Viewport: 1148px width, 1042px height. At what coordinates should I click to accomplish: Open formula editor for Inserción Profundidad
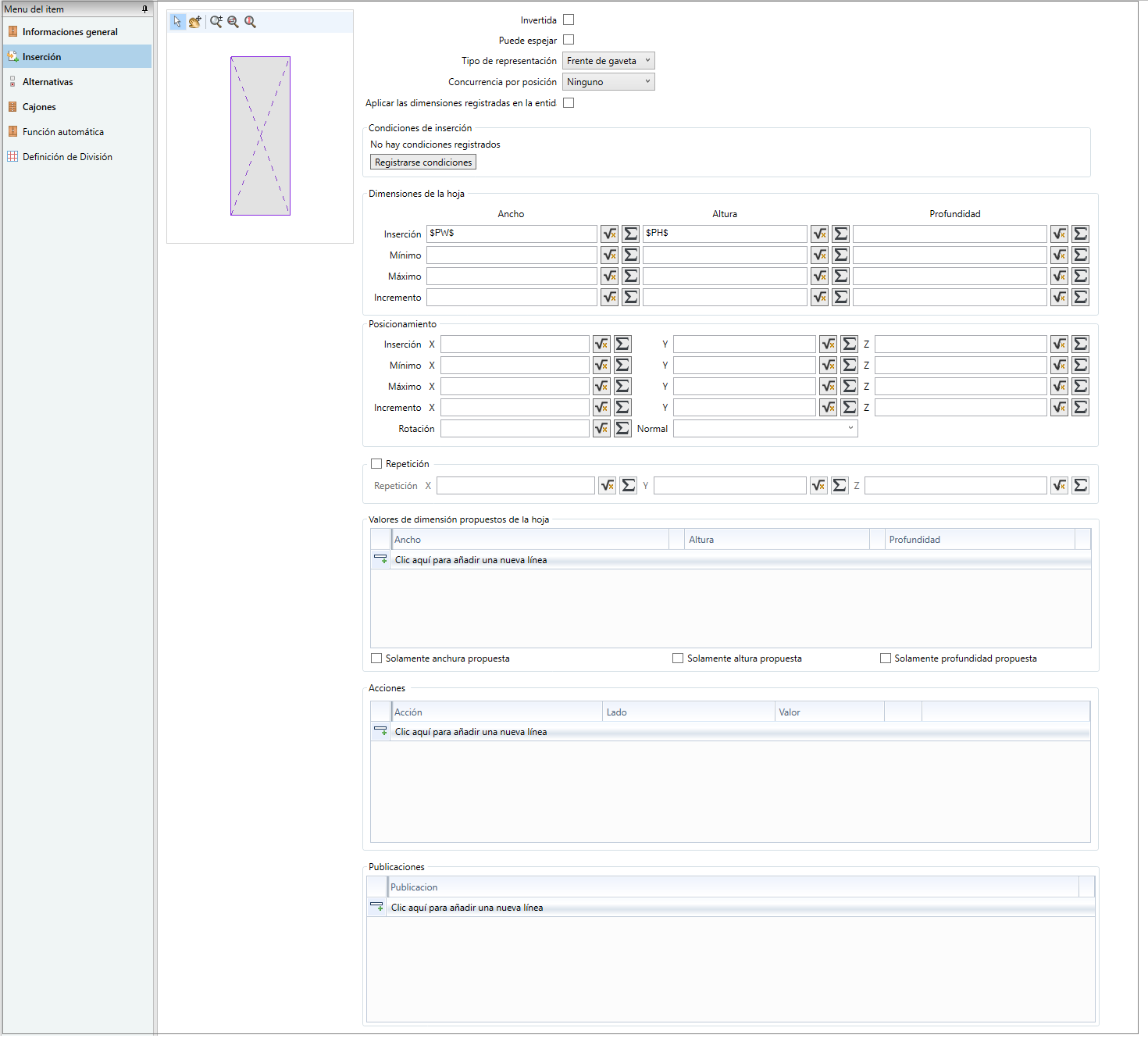[x=1059, y=234]
